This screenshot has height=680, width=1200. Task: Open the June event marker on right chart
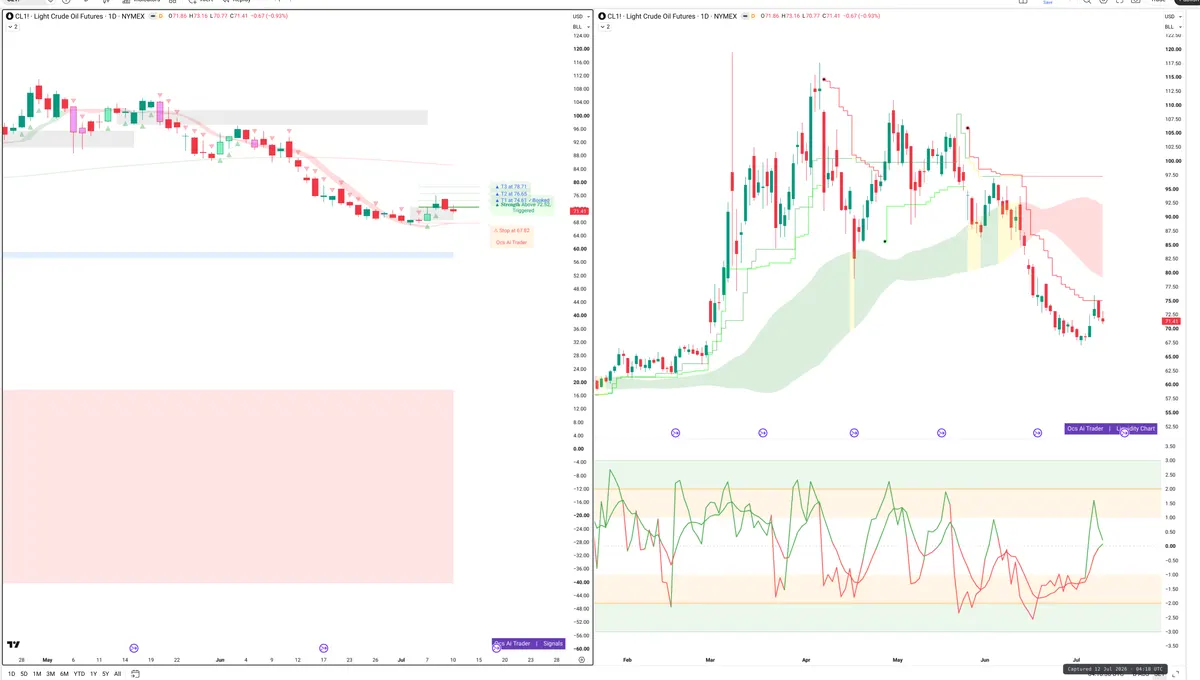tap(1037, 432)
